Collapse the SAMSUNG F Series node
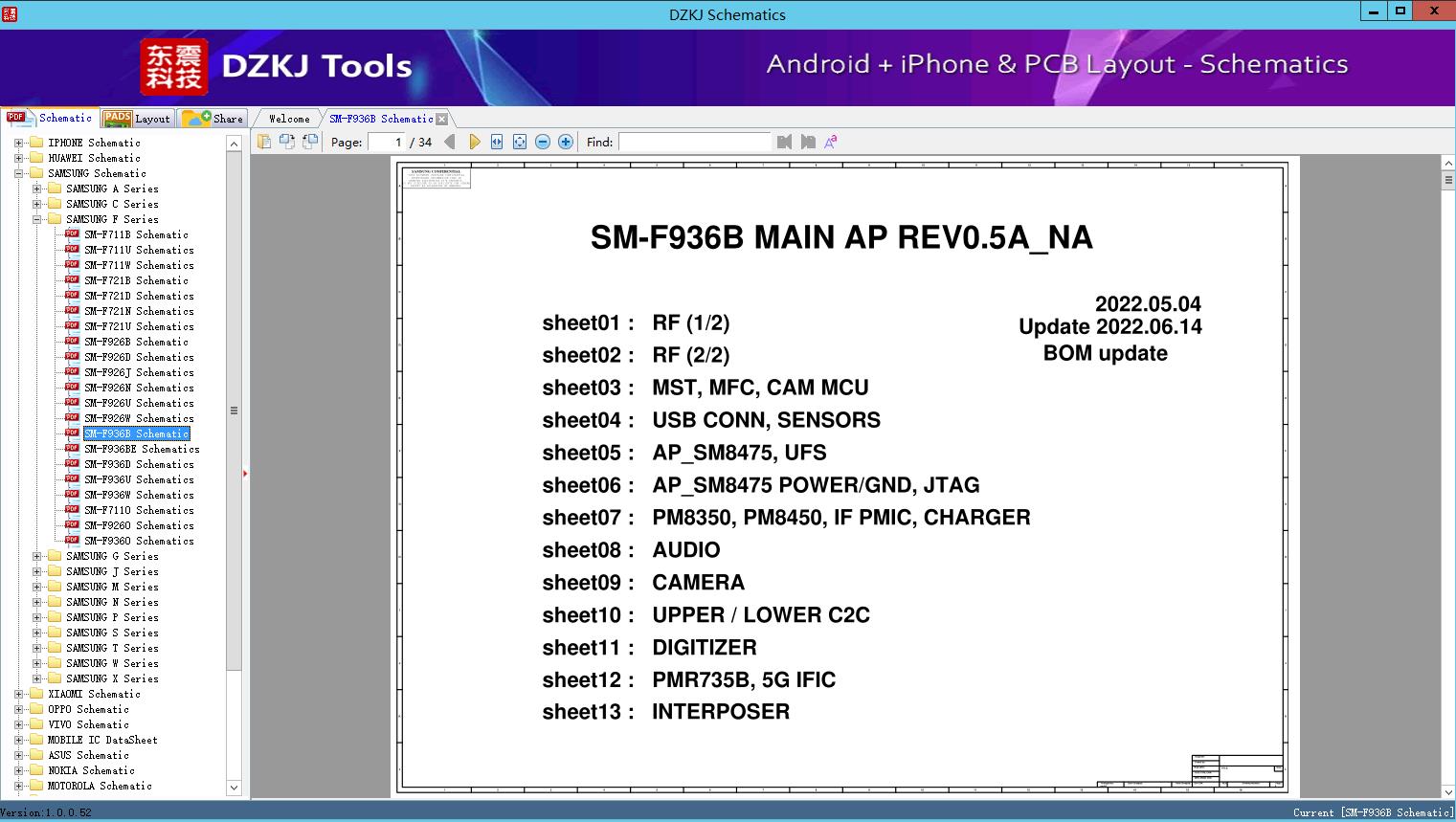 tap(36, 219)
